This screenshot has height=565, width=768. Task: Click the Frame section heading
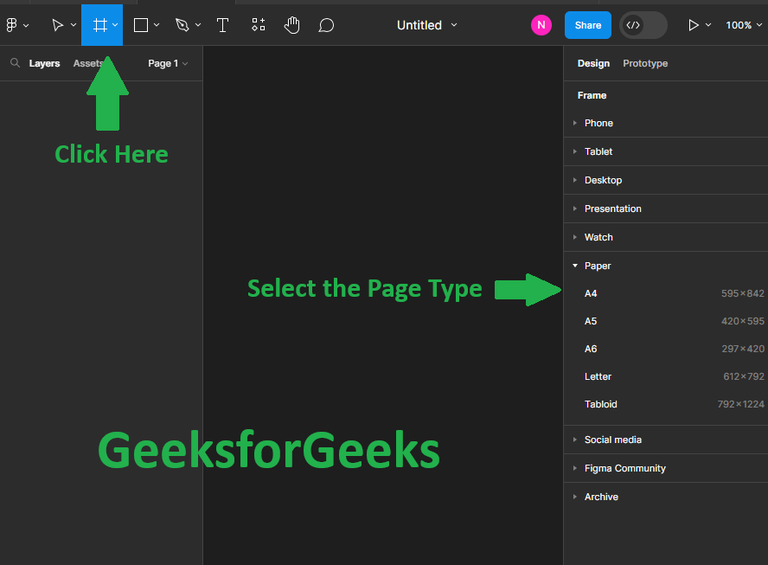click(x=592, y=95)
